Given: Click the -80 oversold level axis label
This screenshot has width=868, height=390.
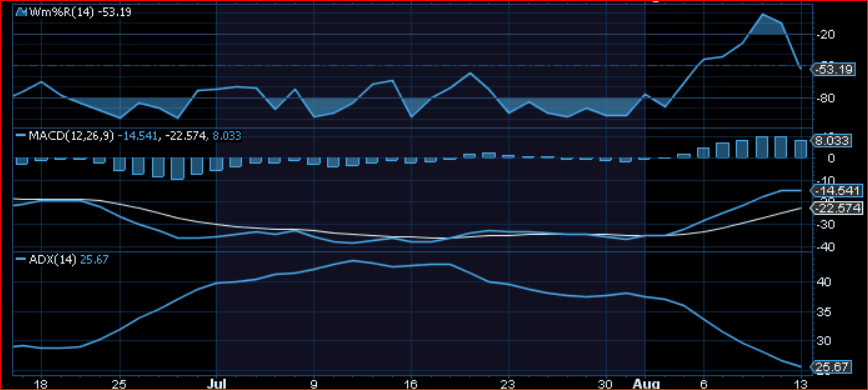Looking at the screenshot, I should (x=825, y=98).
